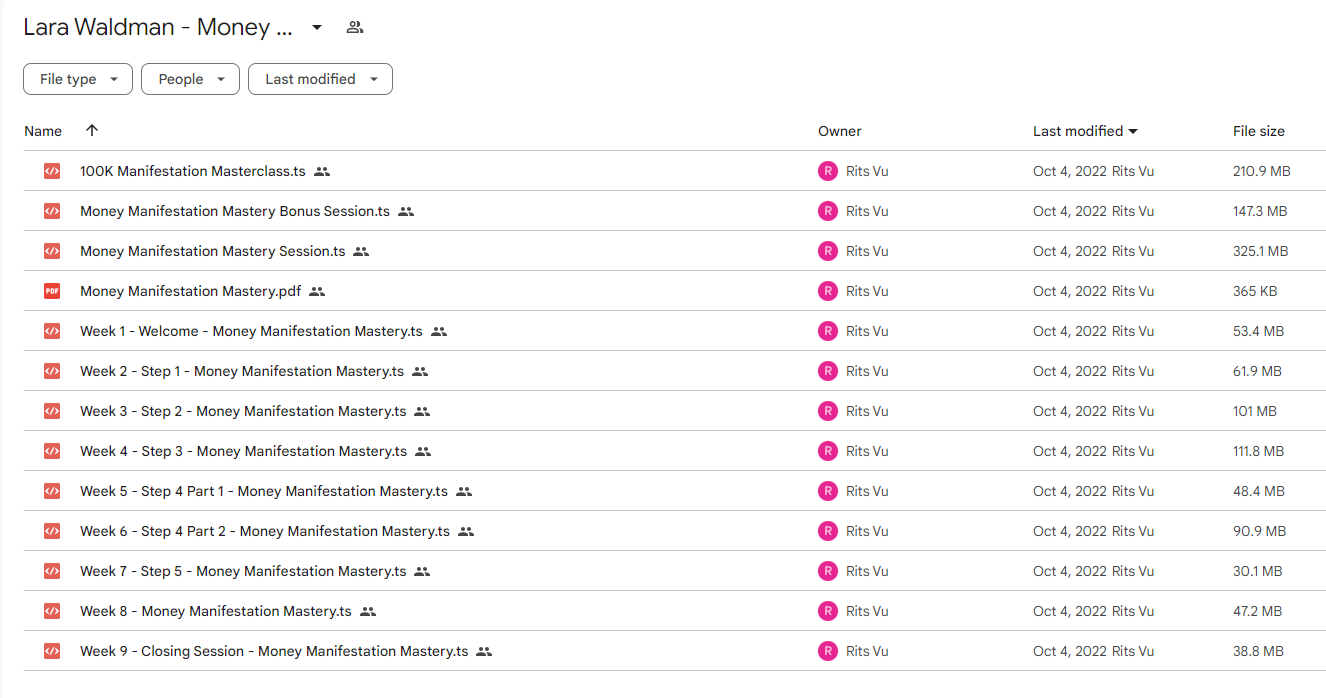This screenshot has height=698, width=1326.
Task: Select Week 7 - Step 5 file name
Action: [x=243, y=571]
